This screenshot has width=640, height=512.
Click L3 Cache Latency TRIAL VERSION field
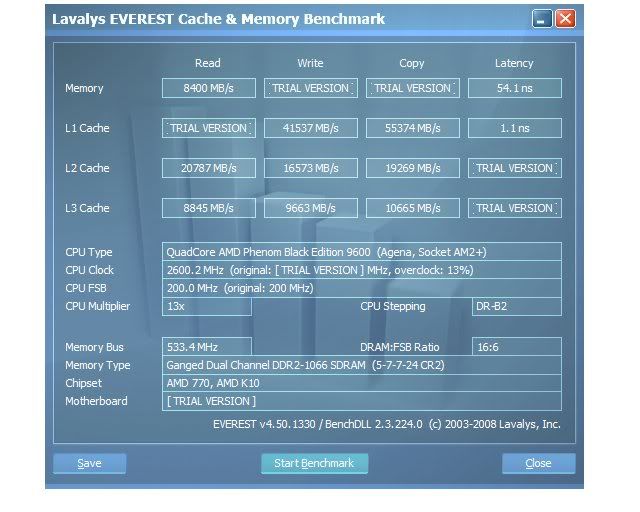(x=515, y=208)
